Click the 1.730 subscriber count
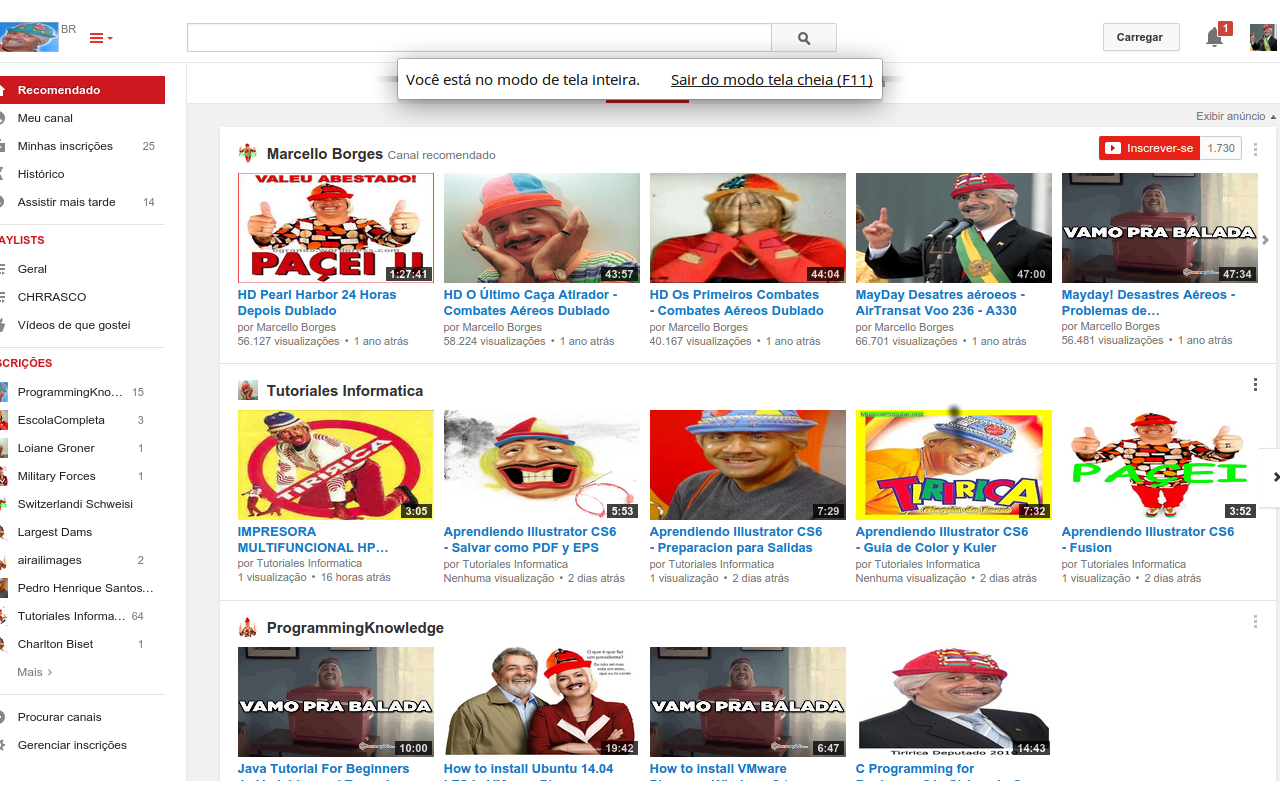1280x800 pixels. point(1221,148)
